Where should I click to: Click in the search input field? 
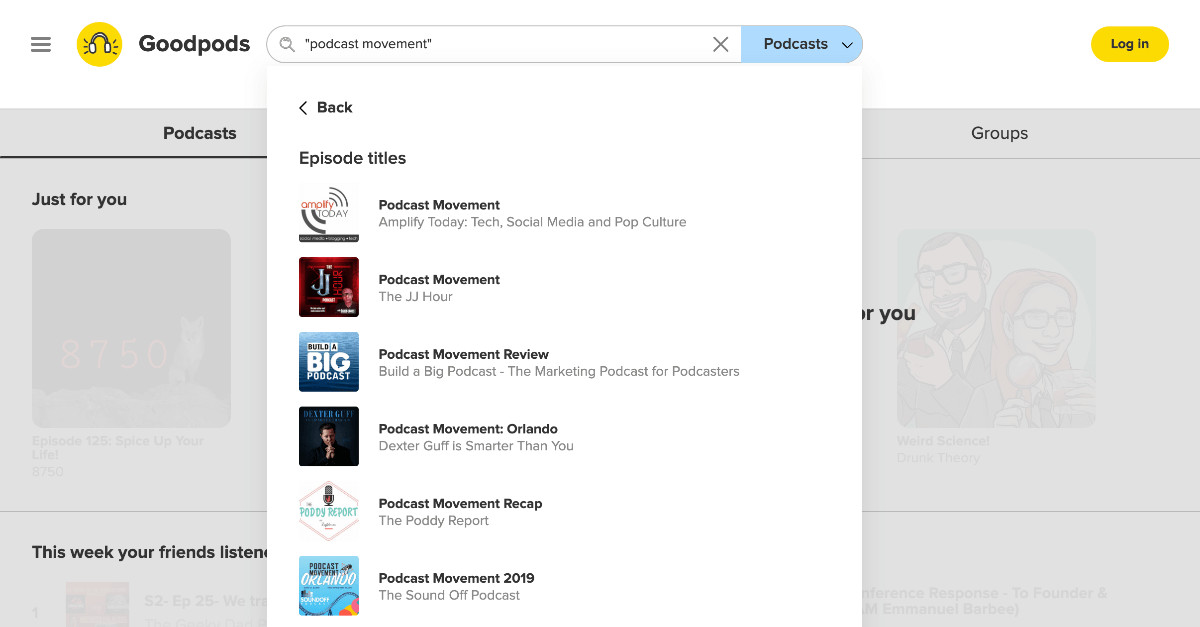(x=500, y=44)
